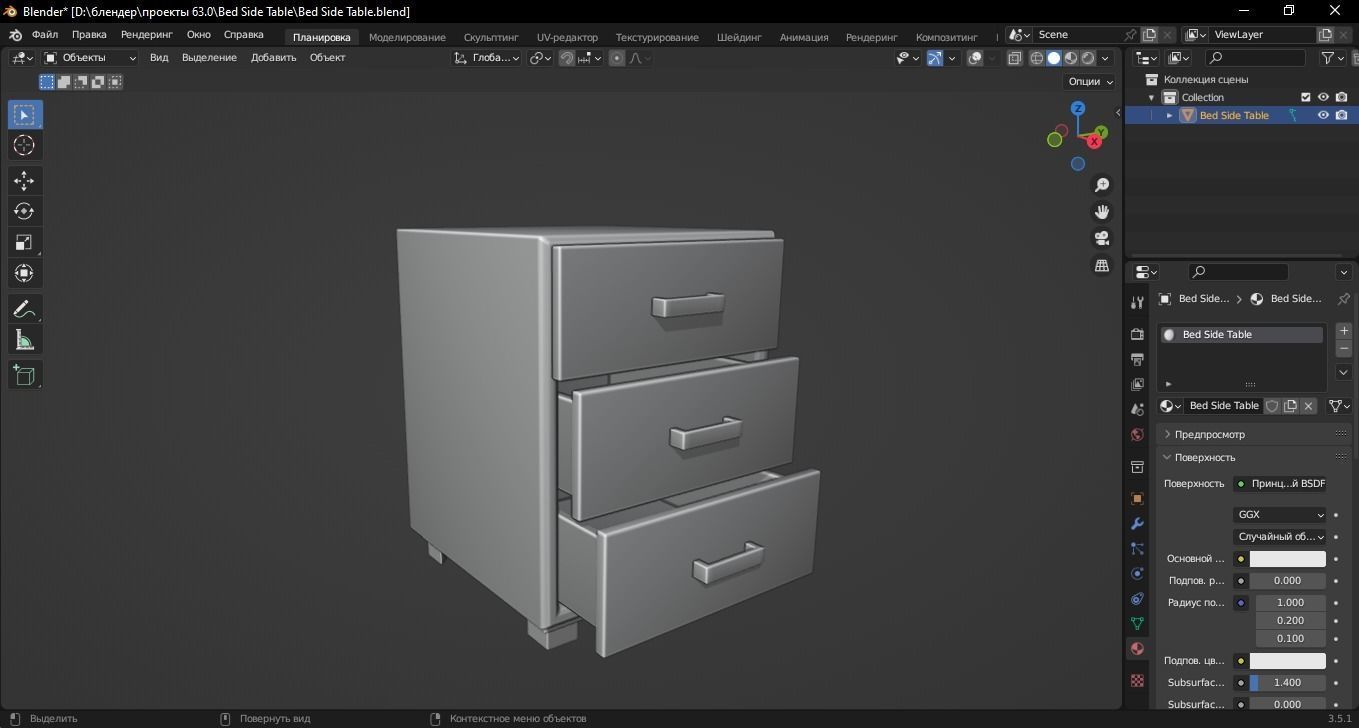The height and width of the screenshot is (728, 1359).
Task: Open Выделение menu in viewport header
Action: pos(209,58)
